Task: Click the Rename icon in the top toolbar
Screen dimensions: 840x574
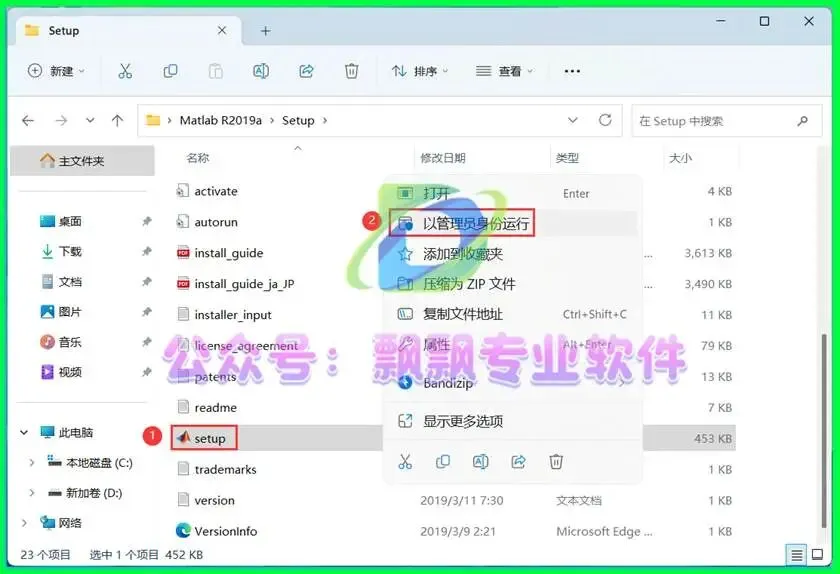Action: click(261, 71)
